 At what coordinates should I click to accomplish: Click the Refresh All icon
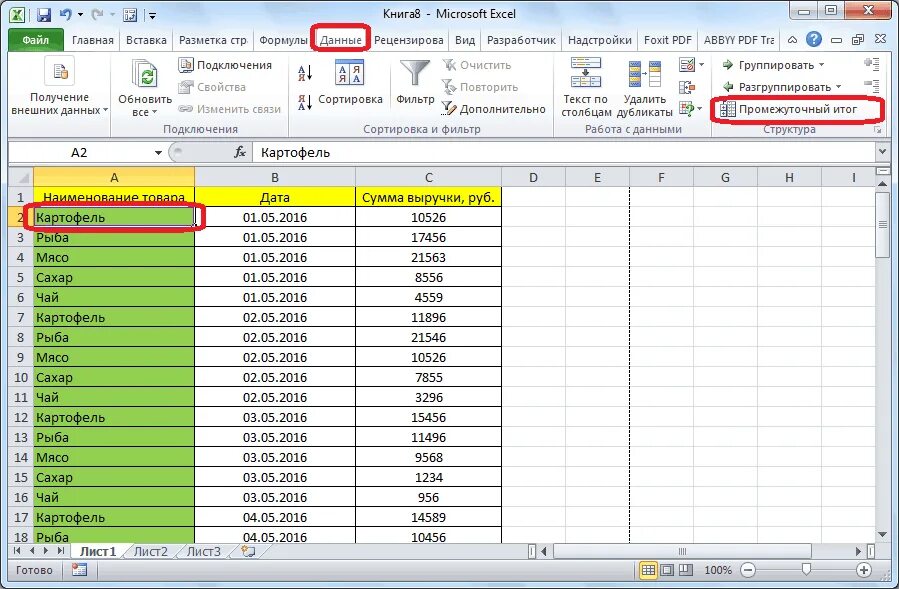point(144,75)
